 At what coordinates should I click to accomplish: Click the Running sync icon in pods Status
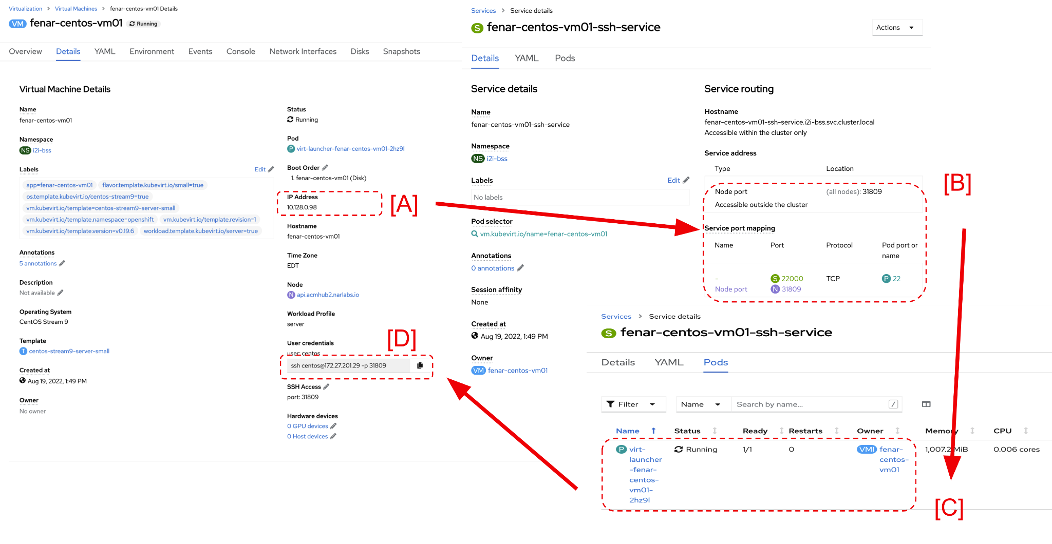pos(678,449)
